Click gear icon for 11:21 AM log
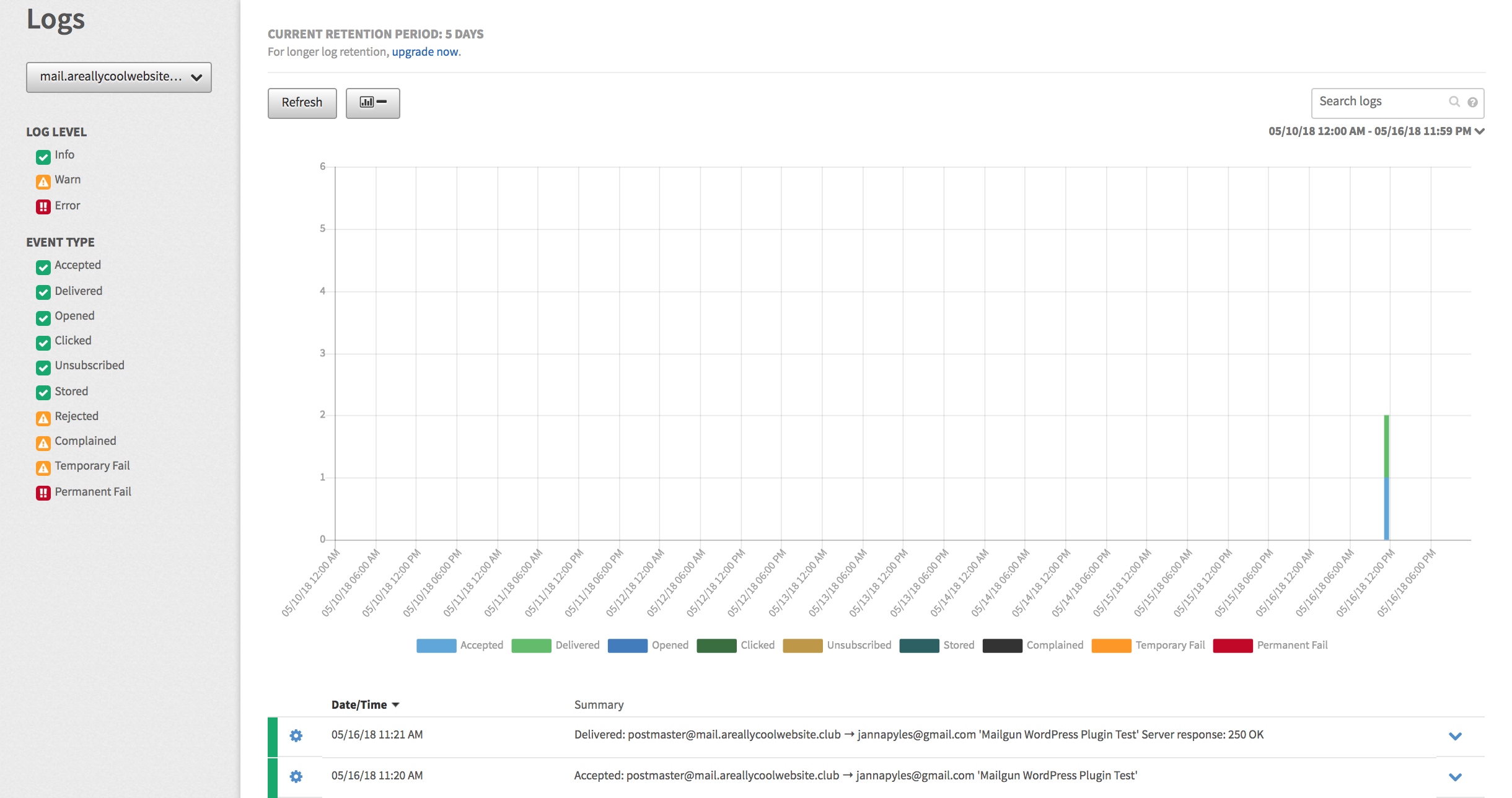This screenshot has height=798, width=1512. pos(296,735)
